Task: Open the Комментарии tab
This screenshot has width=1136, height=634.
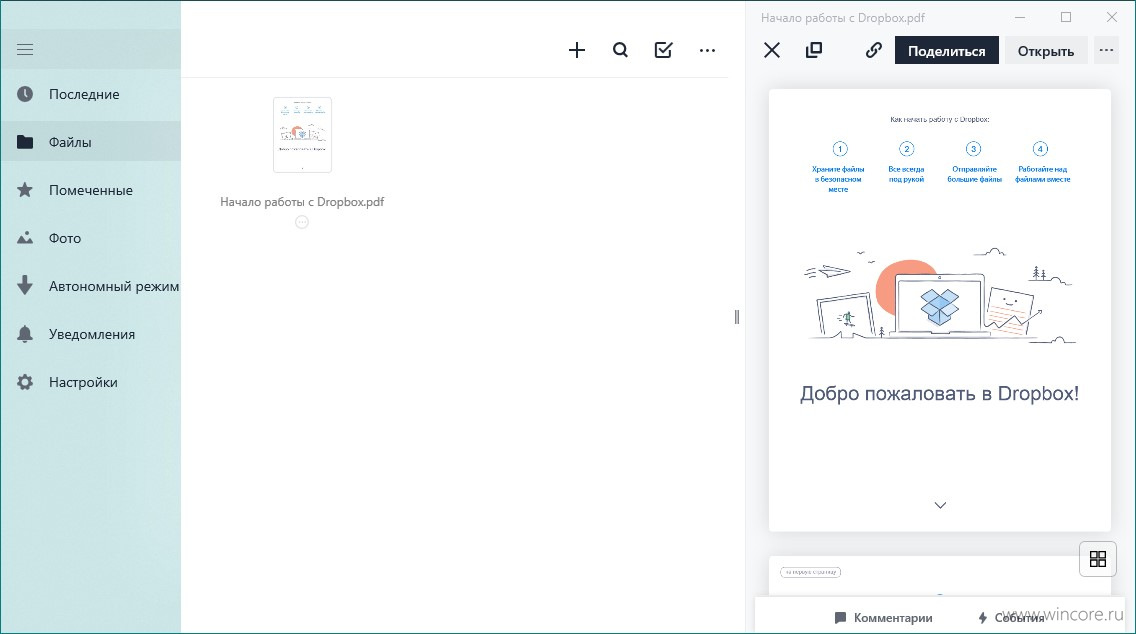Action: (884, 617)
